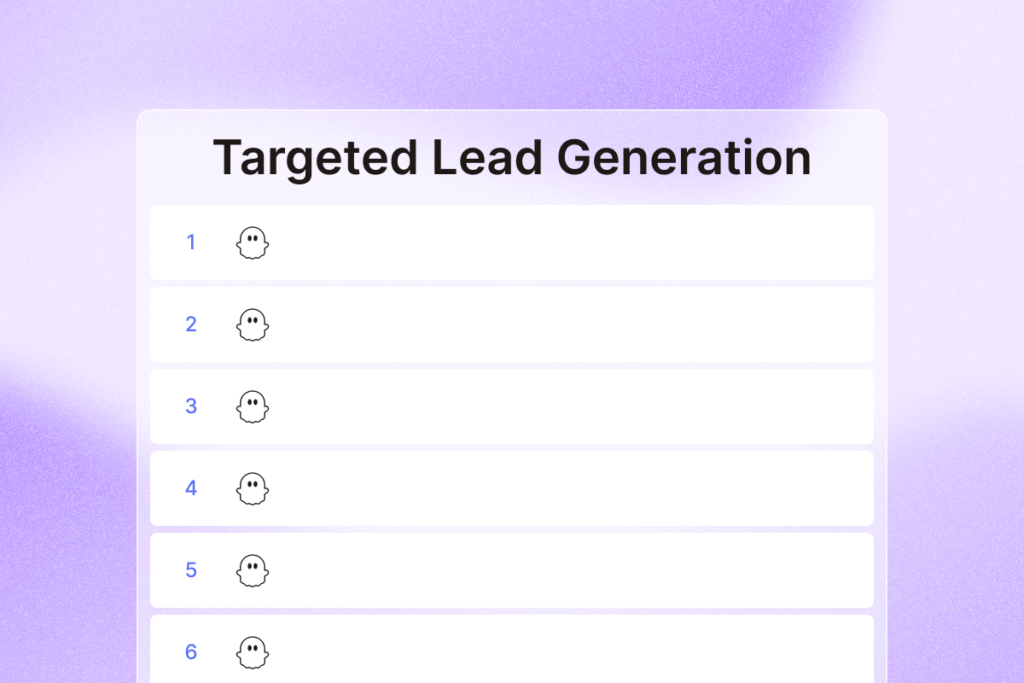Select the ghost icon beside number 2
The width and height of the screenshot is (1024, 683).
pos(252,325)
